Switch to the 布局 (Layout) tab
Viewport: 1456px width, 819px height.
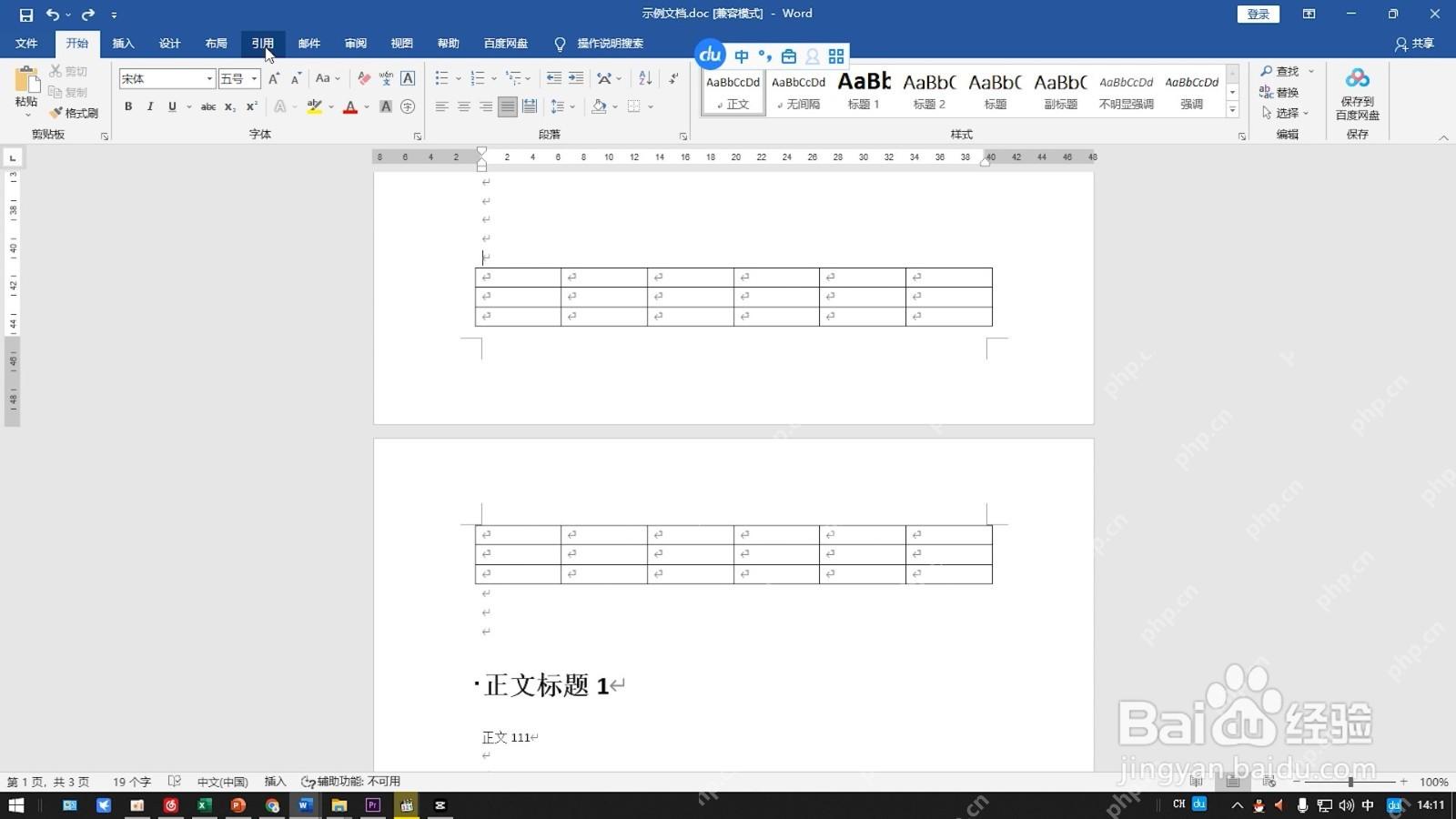point(216,44)
